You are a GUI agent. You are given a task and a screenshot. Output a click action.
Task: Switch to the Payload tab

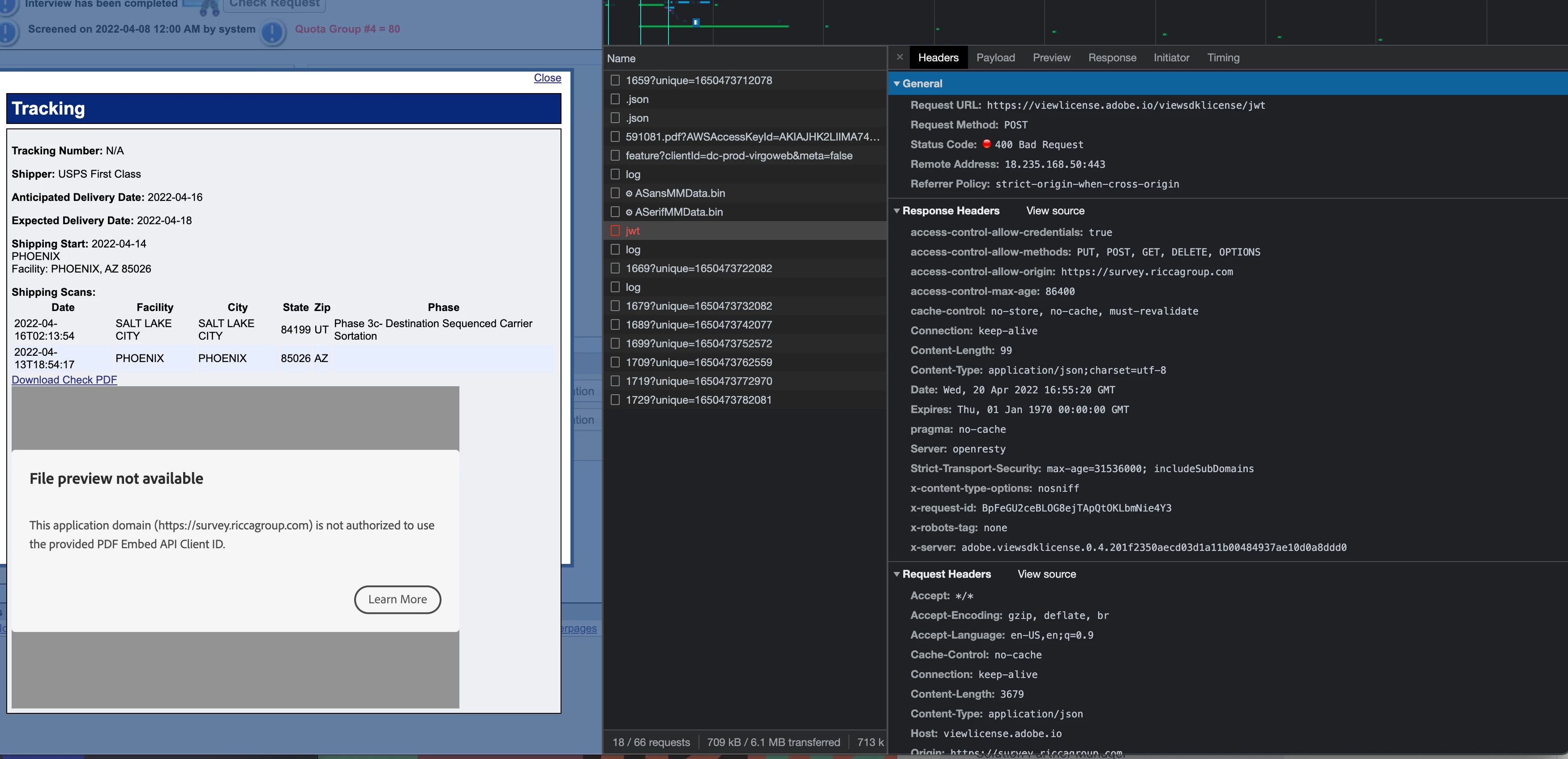coord(995,57)
